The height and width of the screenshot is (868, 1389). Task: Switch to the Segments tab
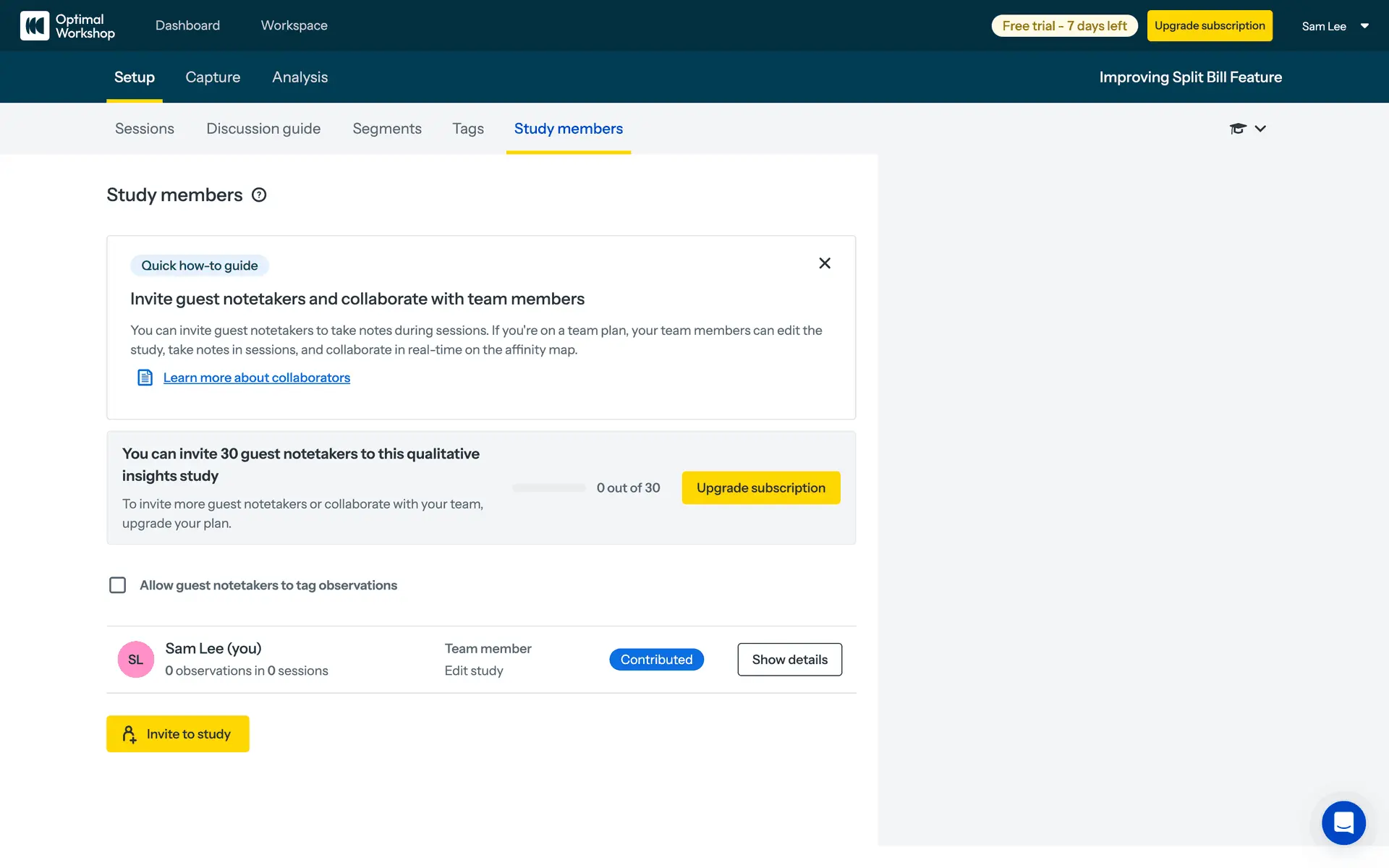387,129
